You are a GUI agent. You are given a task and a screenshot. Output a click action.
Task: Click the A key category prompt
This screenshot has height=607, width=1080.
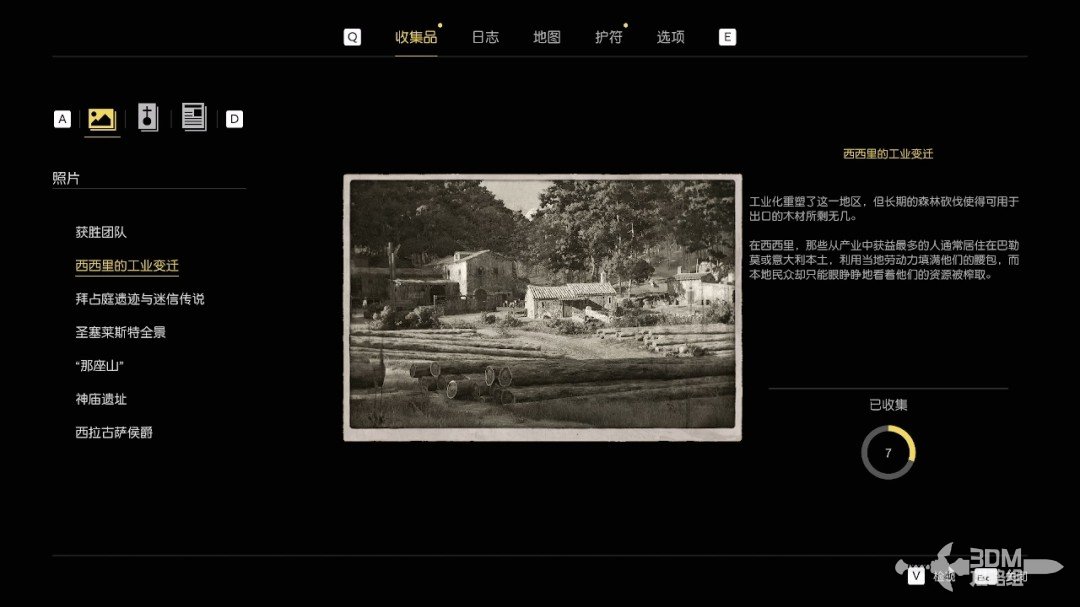[62, 119]
